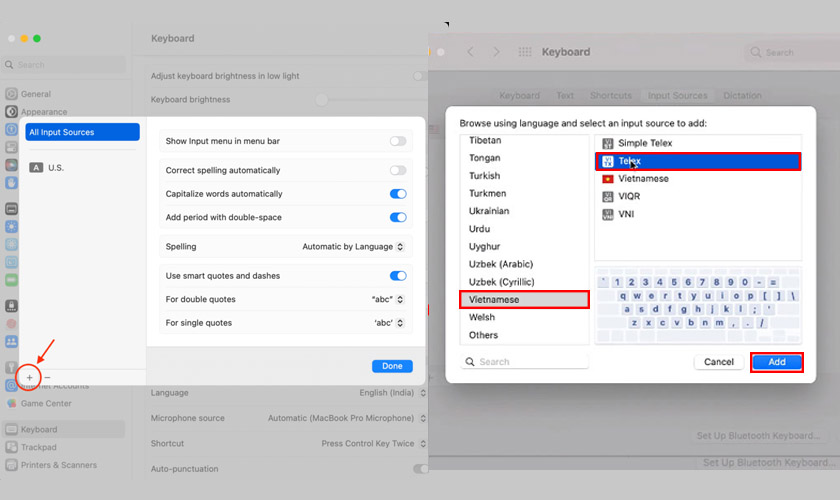Image resolution: width=840 pixels, height=500 pixels.
Task: Click the Add button
Action: [777, 362]
